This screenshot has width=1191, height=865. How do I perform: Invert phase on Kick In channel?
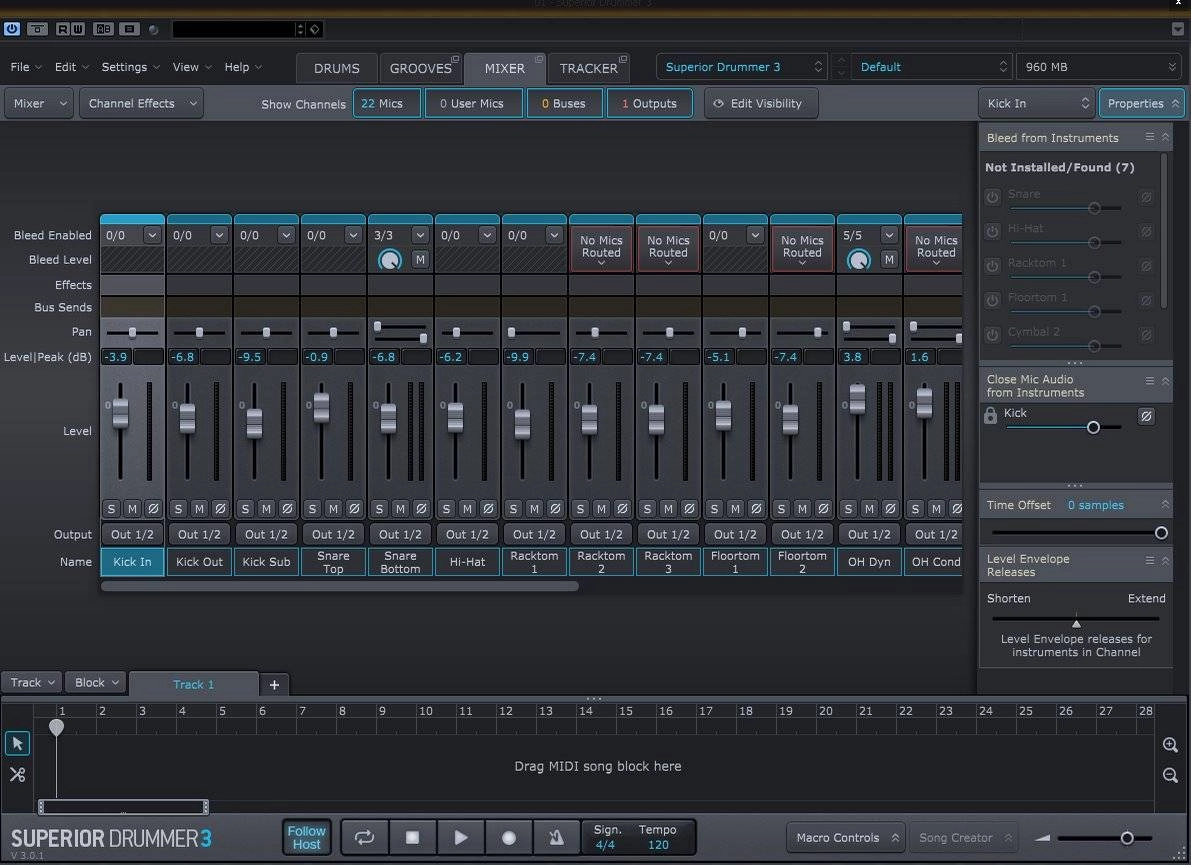click(153, 508)
